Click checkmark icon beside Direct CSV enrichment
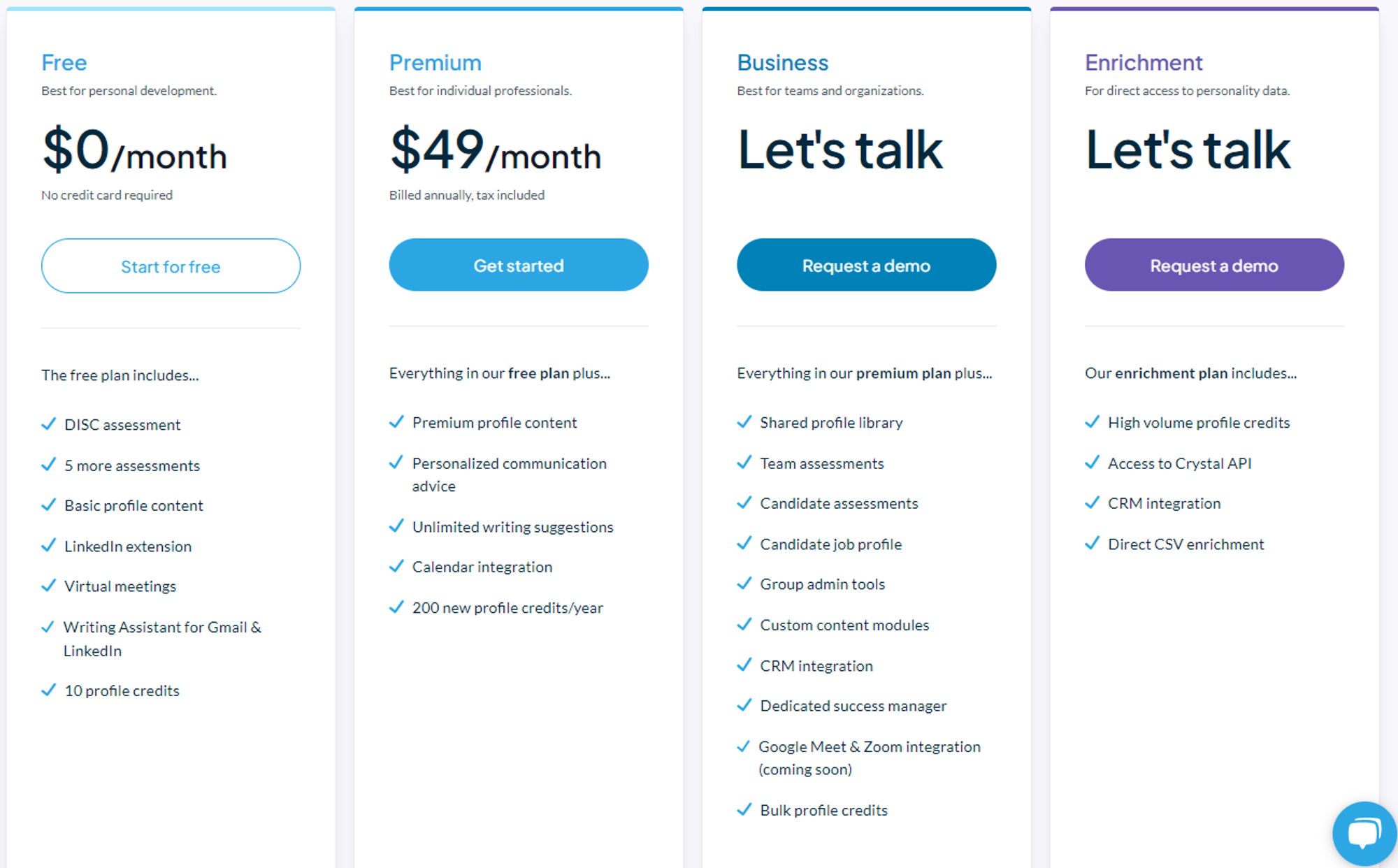This screenshot has height=868, width=1398. [1093, 544]
